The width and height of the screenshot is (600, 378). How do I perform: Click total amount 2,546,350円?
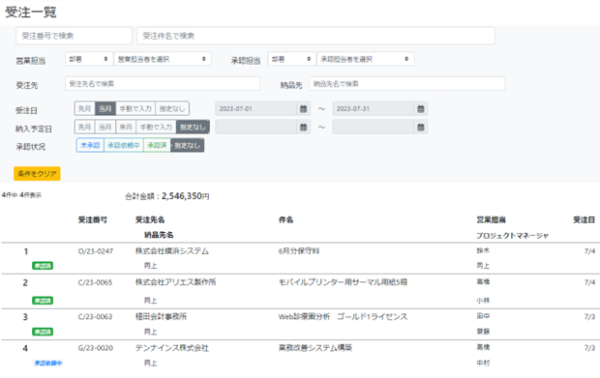click(x=185, y=196)
